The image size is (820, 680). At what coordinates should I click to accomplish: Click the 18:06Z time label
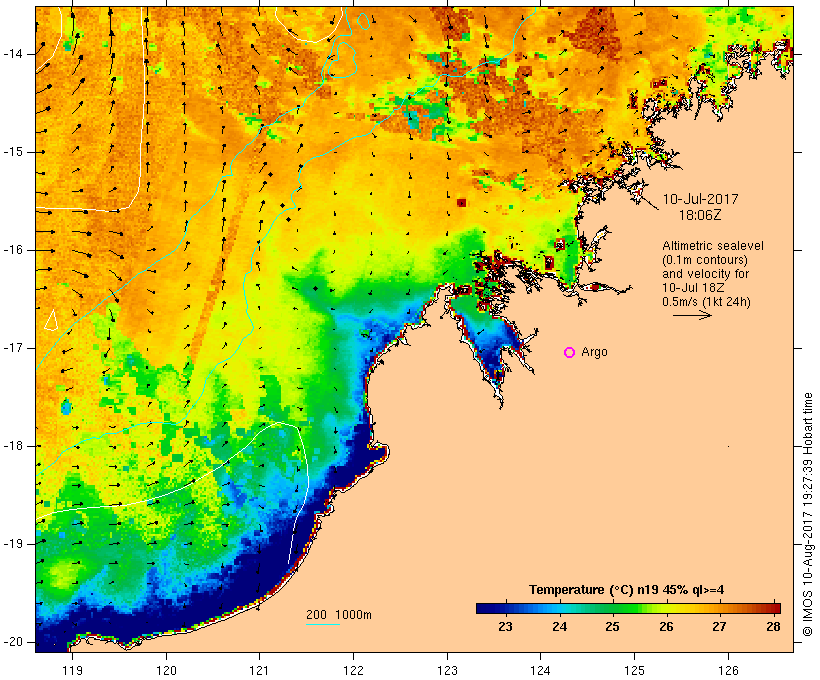click(700, 215)
